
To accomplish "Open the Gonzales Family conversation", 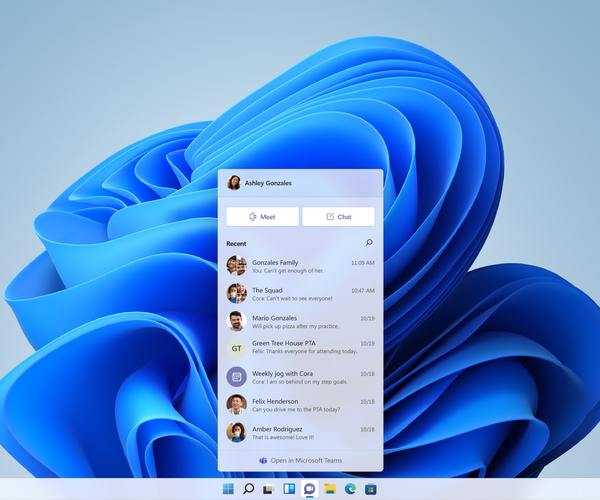I will point(300,265).
